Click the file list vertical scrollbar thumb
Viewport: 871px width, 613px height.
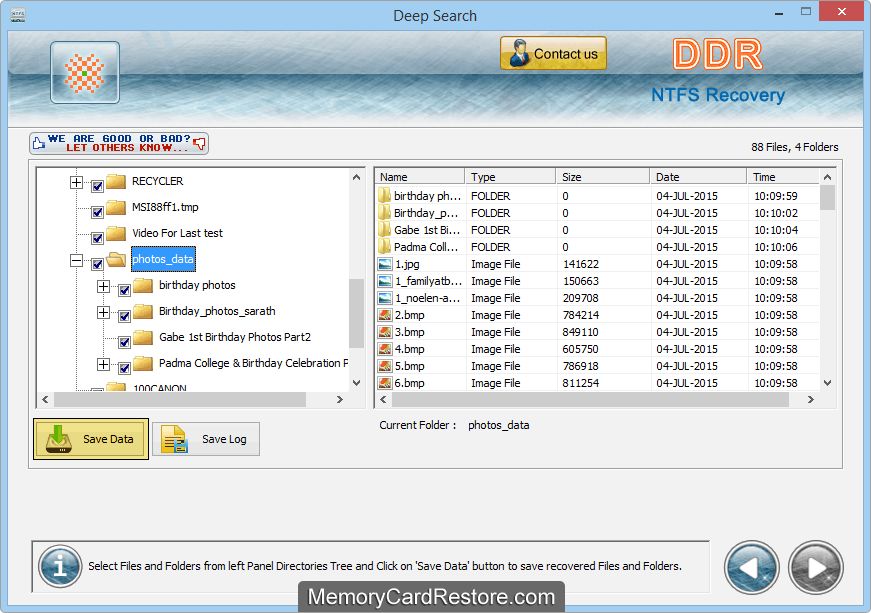point(827,197)
